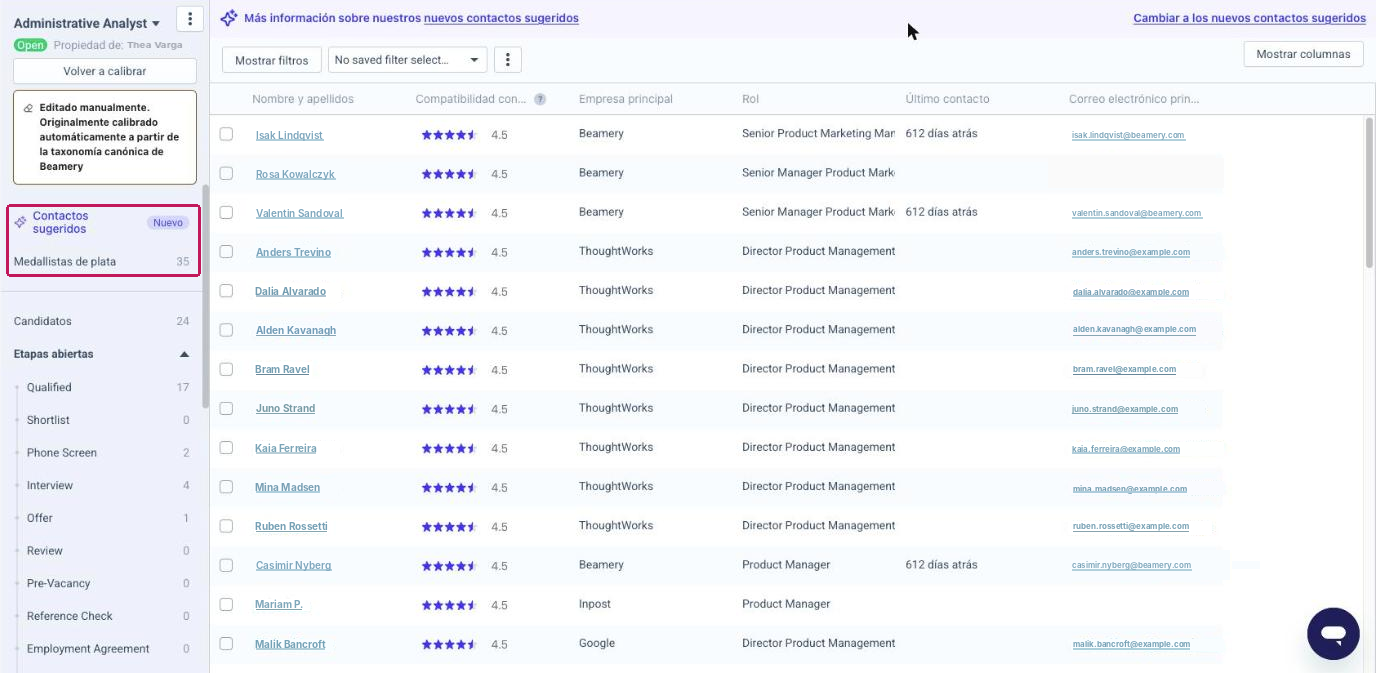The width and height of the screenshot is (1376, 673).
Task: Open the chat support bubble
Action: 1333,634
